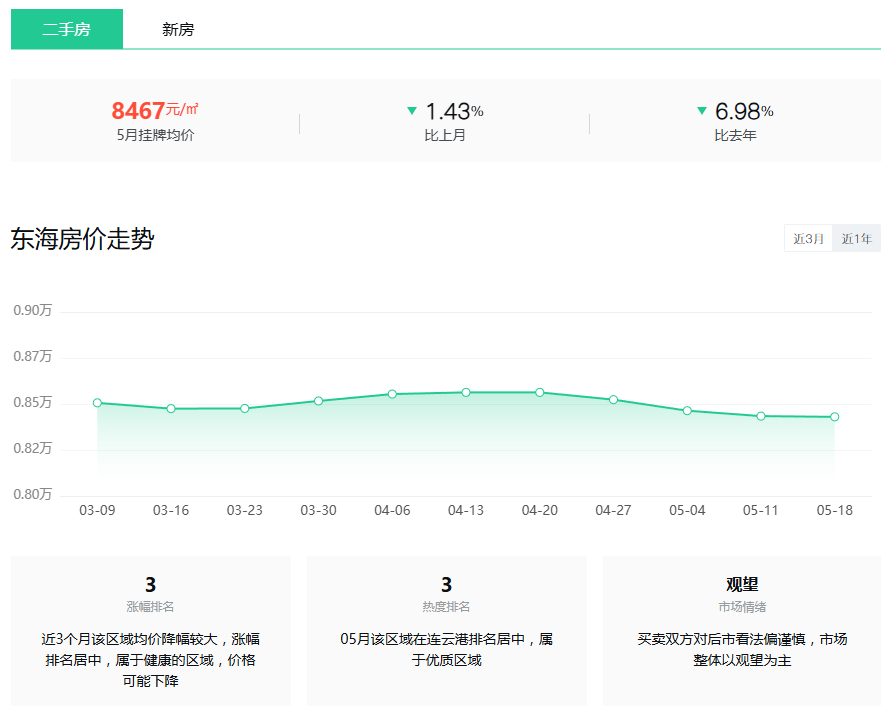Click the 05-18 date axis label
Viewport: 890px width, 706px height.
[834, 510]
